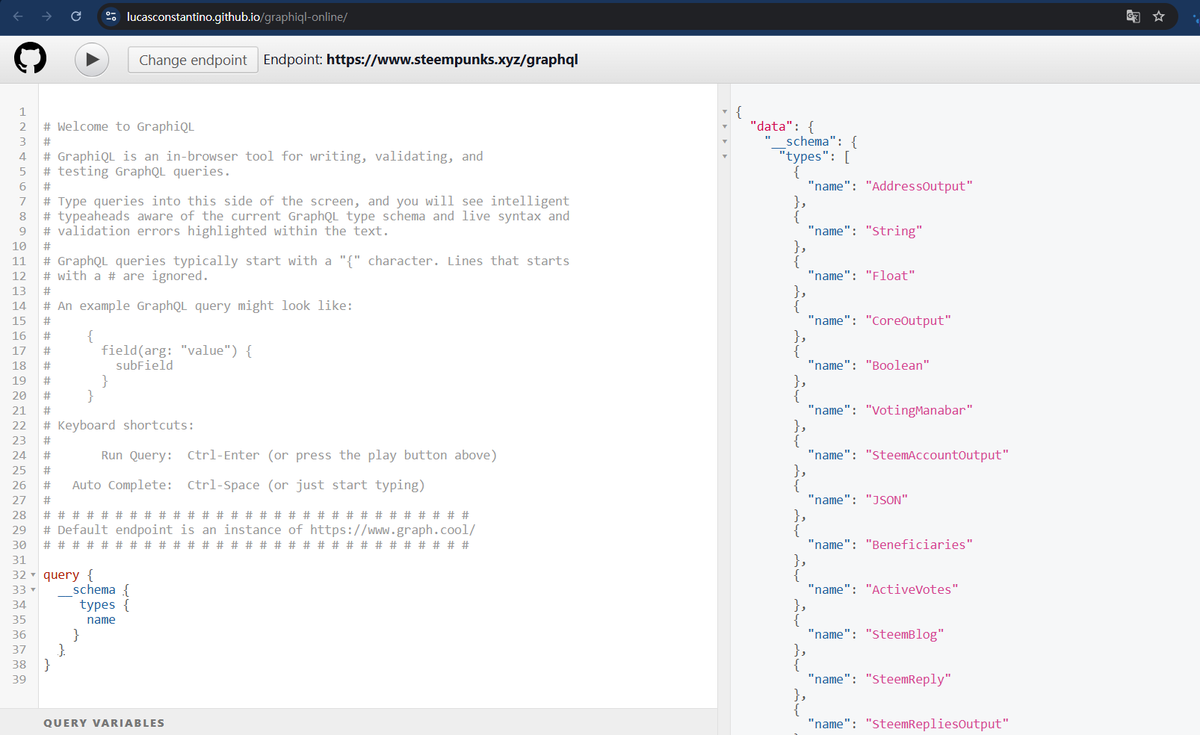Click the field(arg: "value") example line
The width and height of the screenshot is (1200, 735).
(x=176, y=350)
